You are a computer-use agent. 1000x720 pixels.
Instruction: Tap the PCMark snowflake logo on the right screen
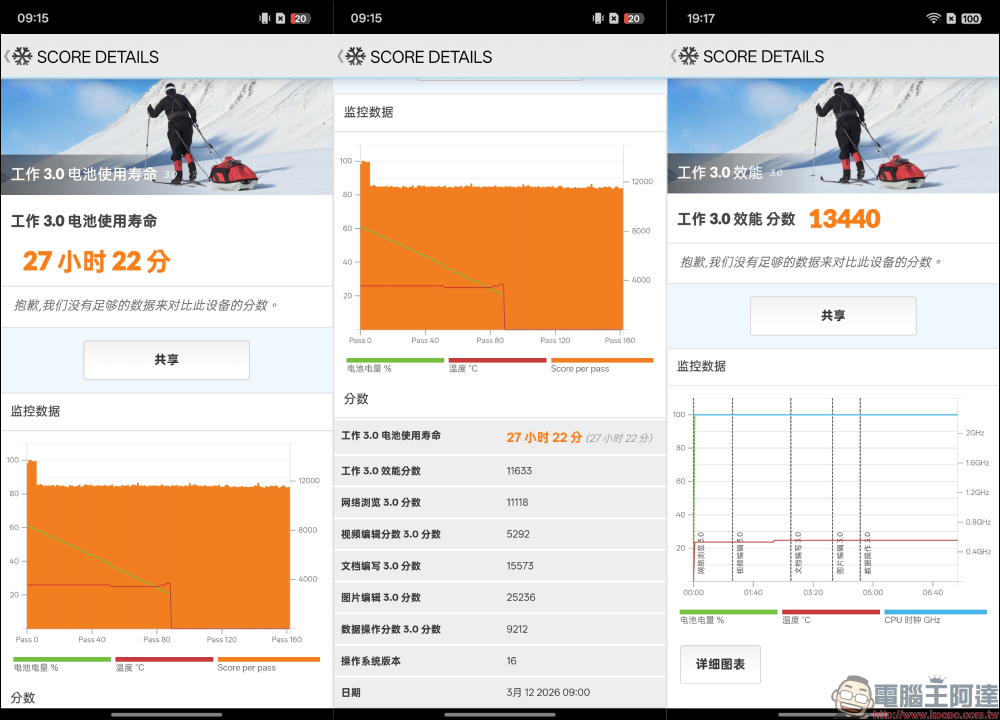point(688,57)
